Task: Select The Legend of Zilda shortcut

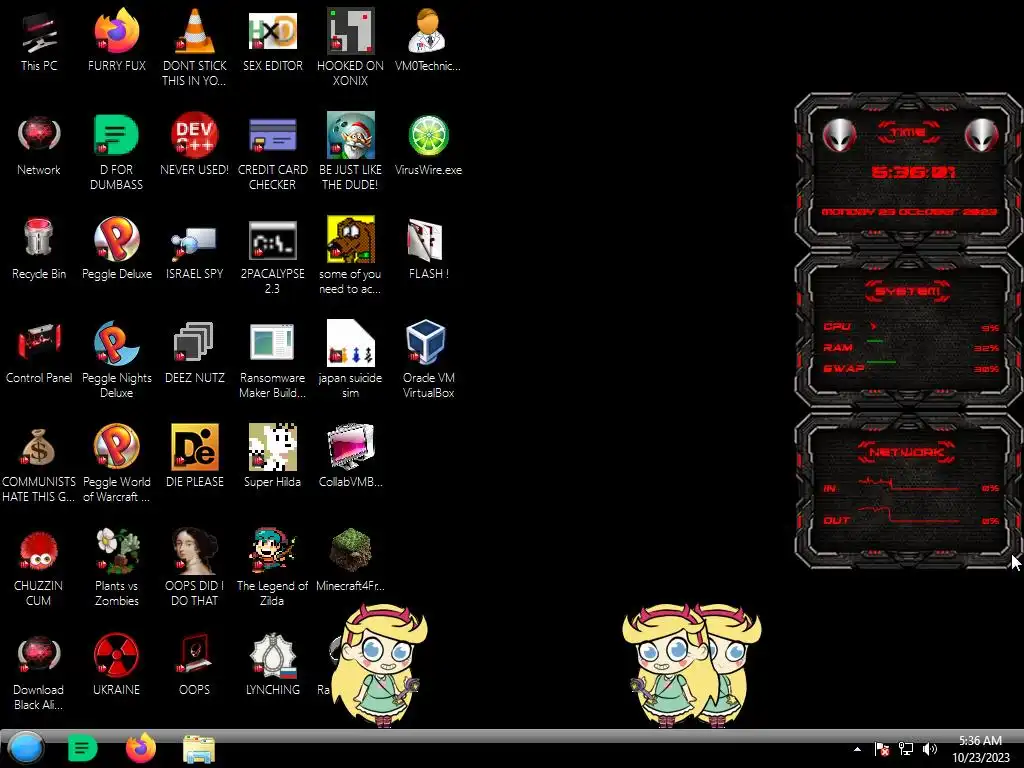Action: pos(272,567)
